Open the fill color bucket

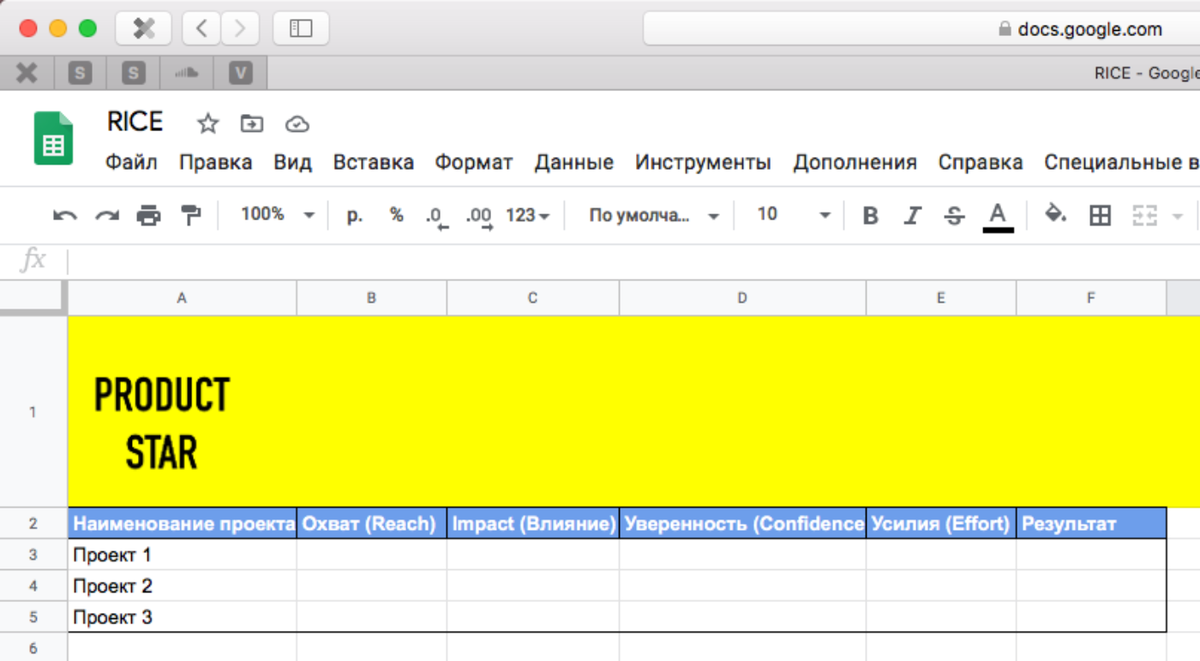1055,213
